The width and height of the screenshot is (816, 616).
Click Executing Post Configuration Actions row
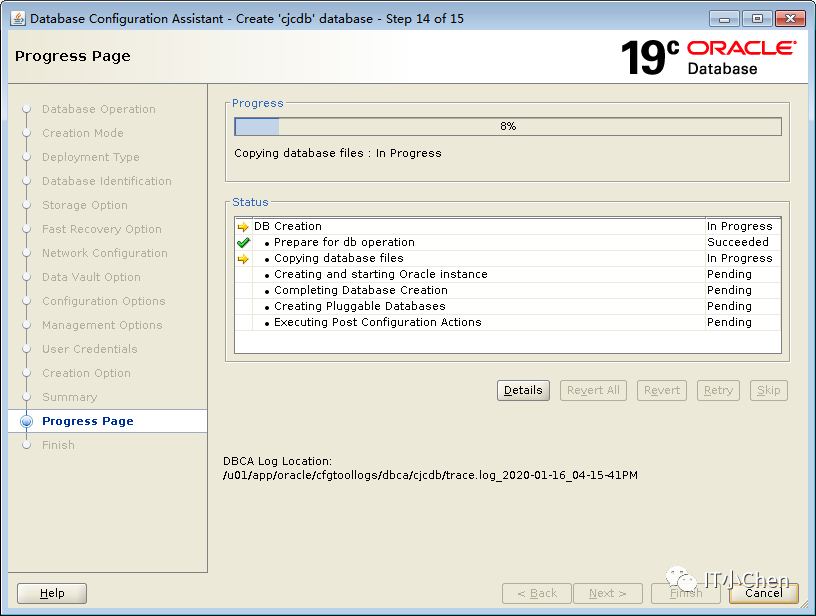508,323
